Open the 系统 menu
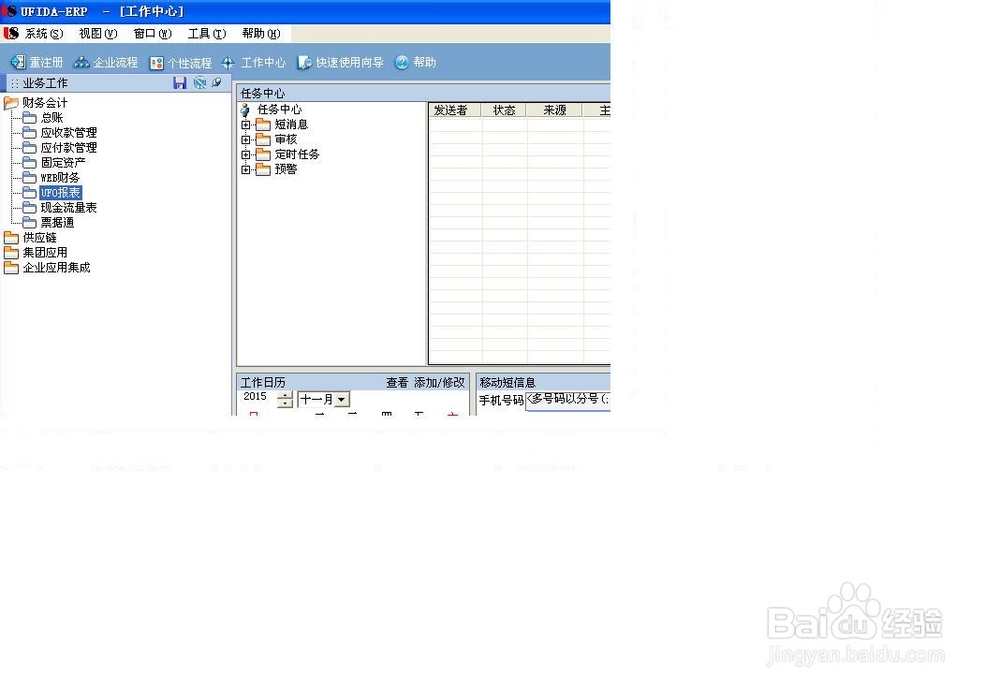 click(44, 33)
